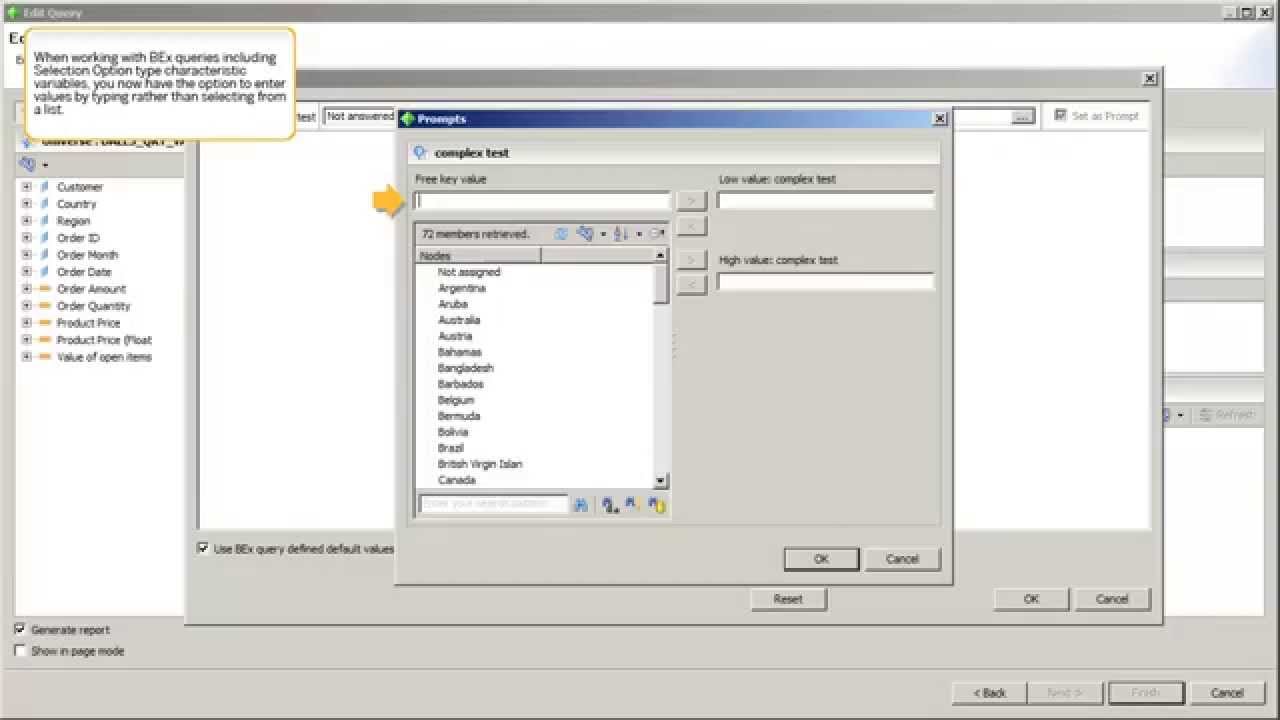Expand the Order Month tree node

point(26,255)
